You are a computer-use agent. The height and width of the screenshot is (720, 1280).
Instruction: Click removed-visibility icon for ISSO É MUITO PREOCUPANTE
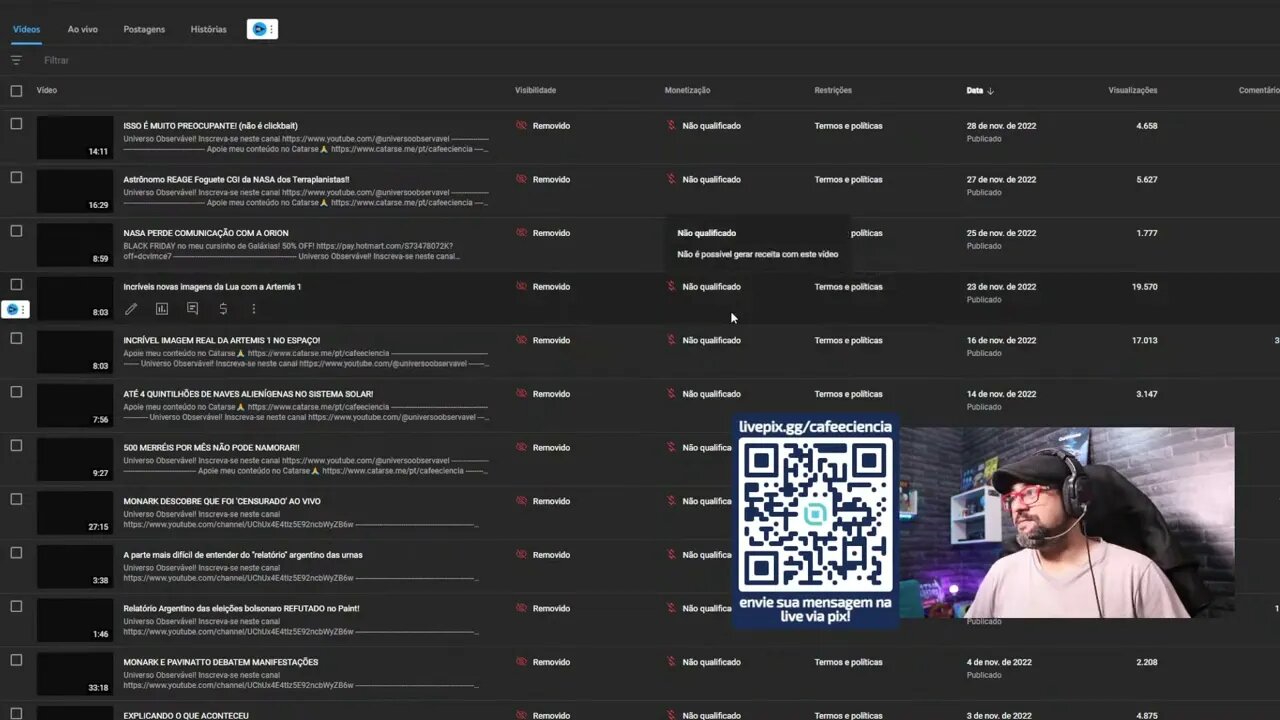[521, 126]
